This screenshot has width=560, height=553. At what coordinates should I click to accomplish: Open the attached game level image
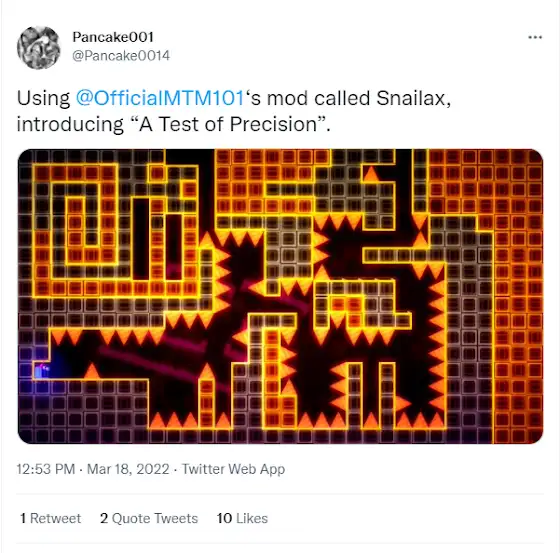(280, 296)
